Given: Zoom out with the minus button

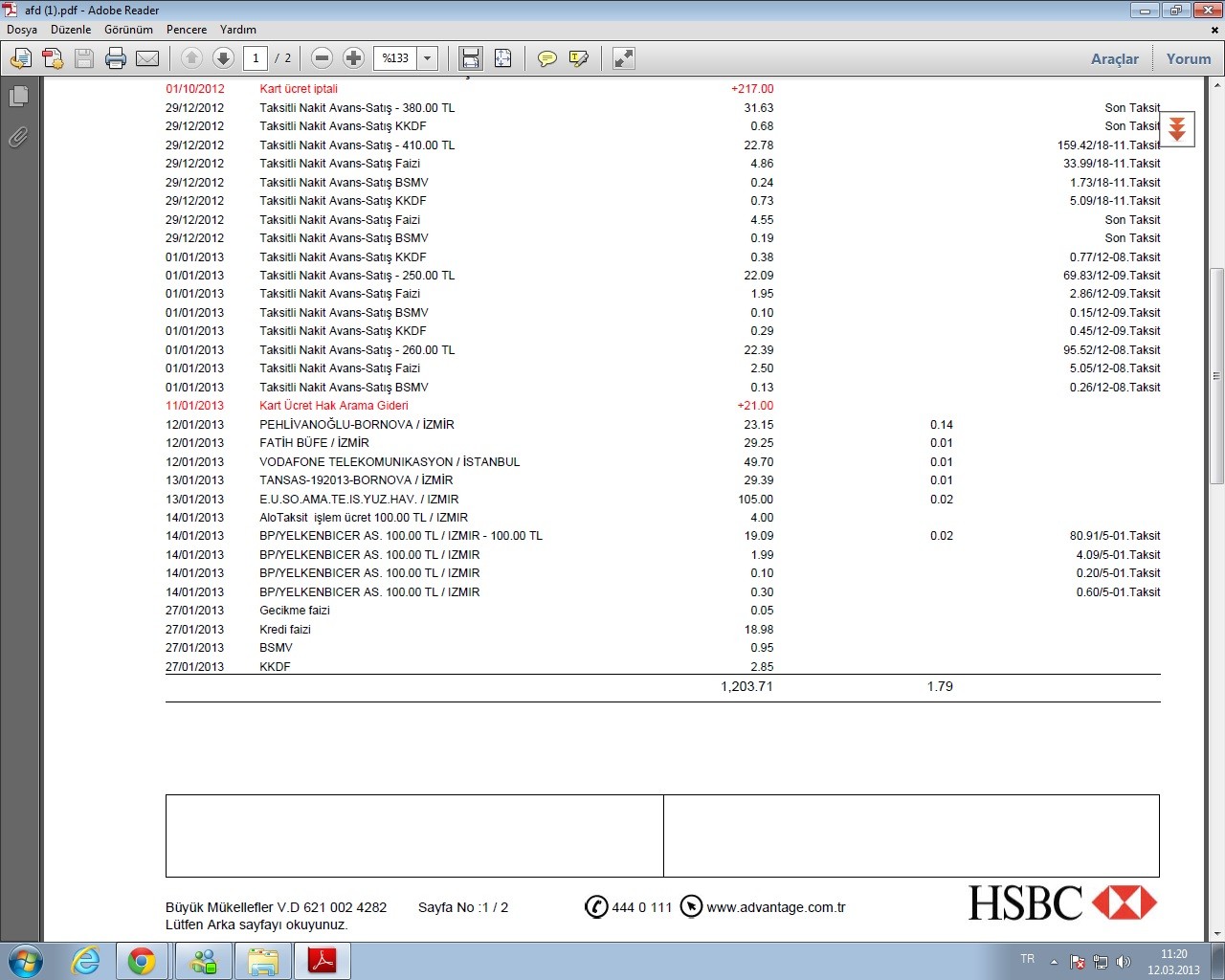Looking at the screenshot, I should [x=323, y=58].
